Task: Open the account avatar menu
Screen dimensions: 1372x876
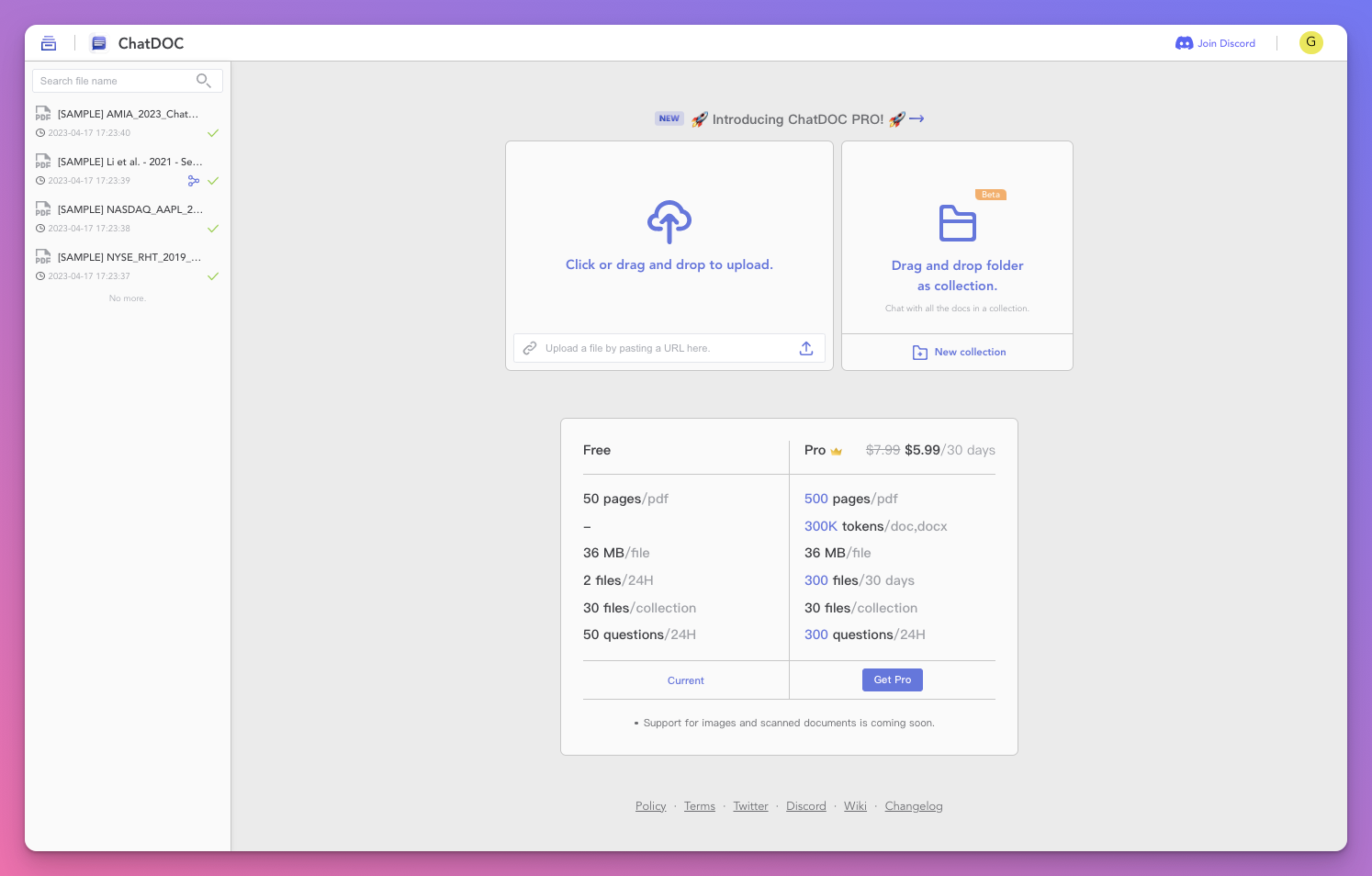Action: tap(1310, 42)
